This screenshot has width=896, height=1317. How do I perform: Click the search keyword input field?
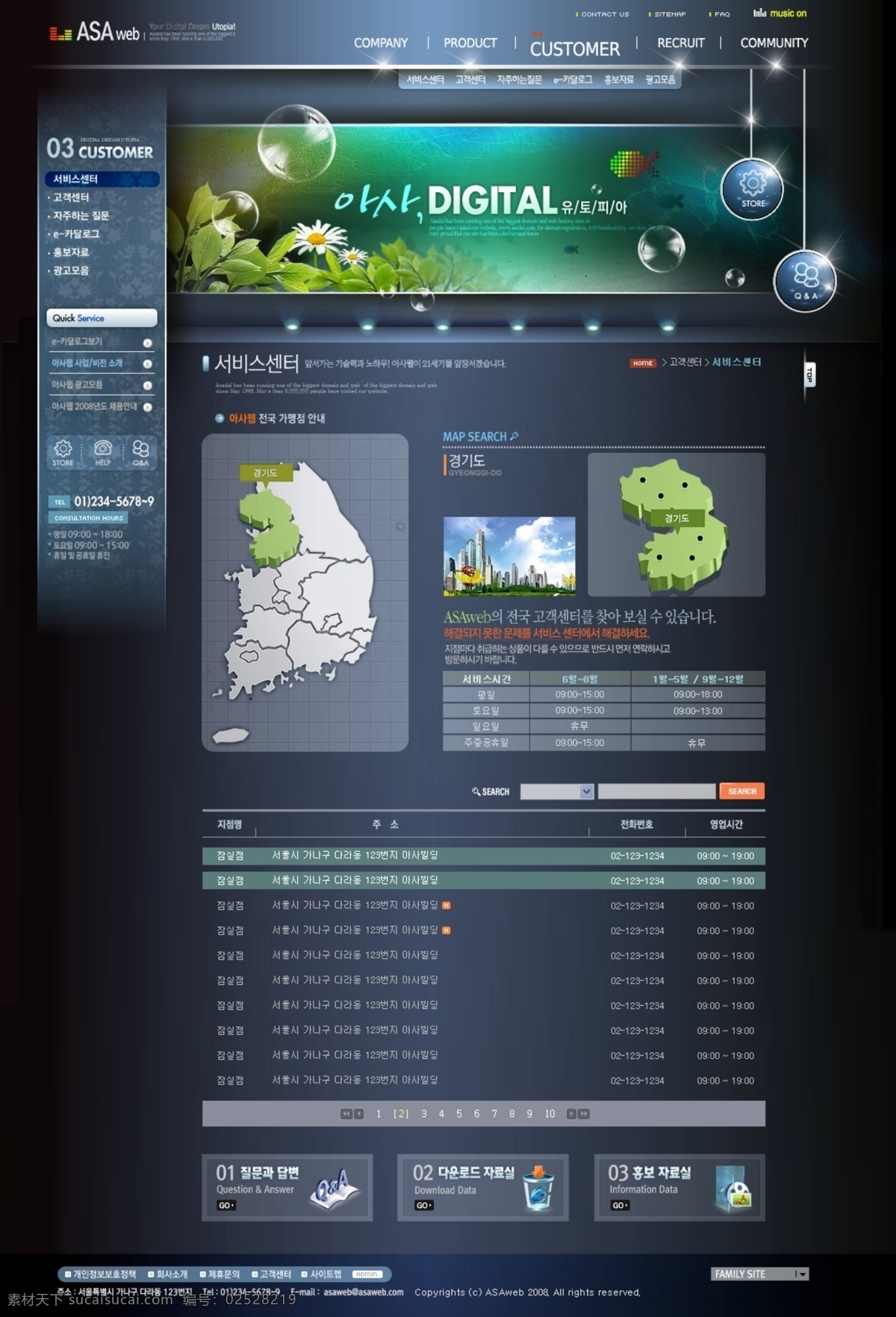click(657, 791)
